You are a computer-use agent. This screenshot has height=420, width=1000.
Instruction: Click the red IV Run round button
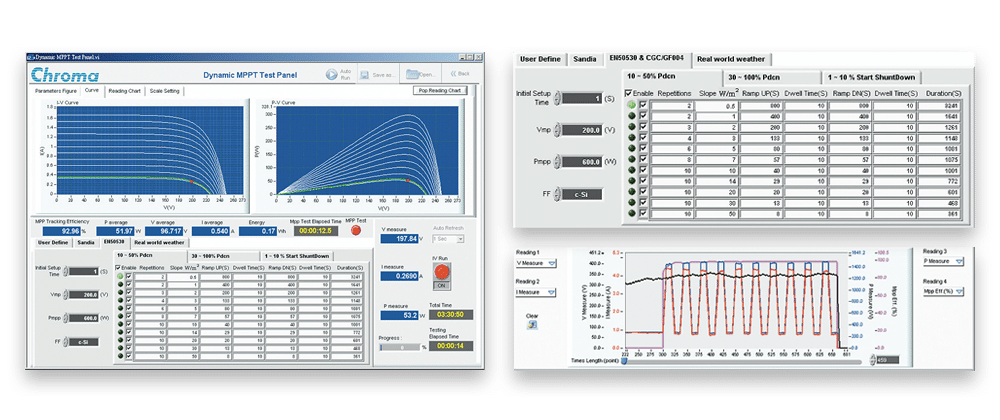coord(440,272)
